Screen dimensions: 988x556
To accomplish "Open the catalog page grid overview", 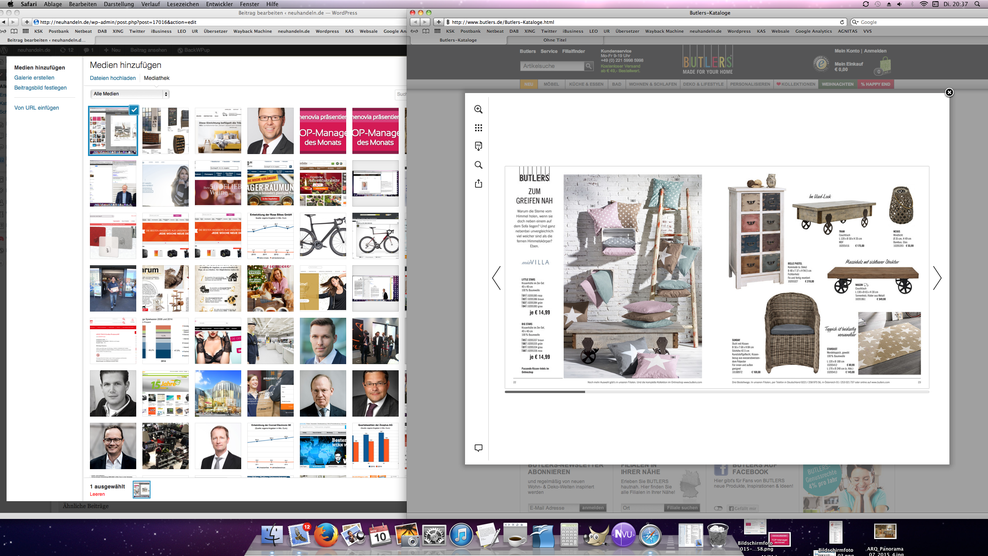I will [478, 128].
